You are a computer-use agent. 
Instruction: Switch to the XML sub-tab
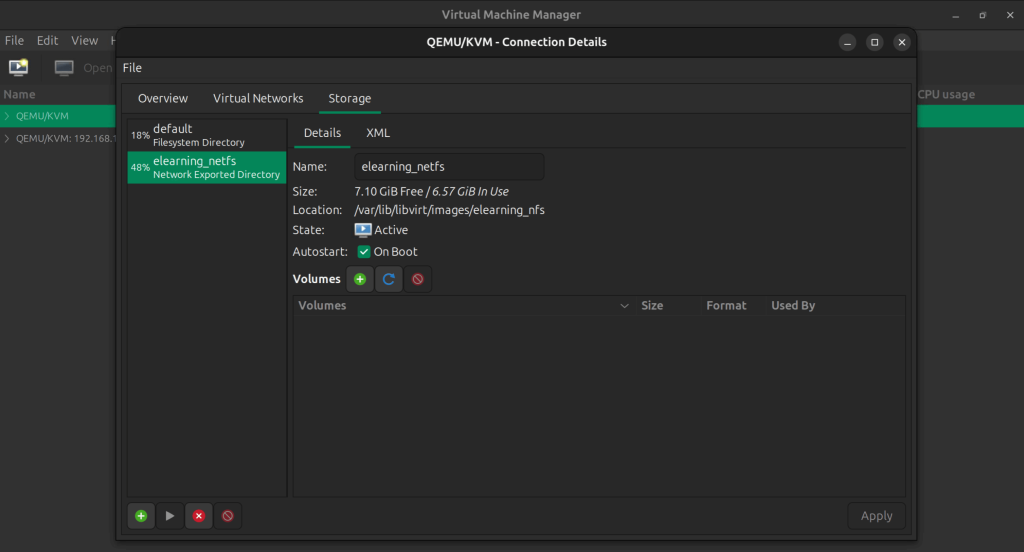[x=377, y=133]
